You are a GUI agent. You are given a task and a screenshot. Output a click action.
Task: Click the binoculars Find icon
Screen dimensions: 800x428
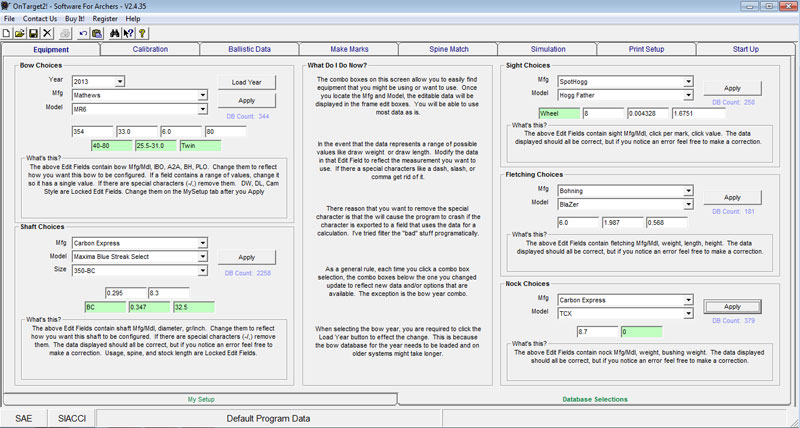[x=115, y=33]
